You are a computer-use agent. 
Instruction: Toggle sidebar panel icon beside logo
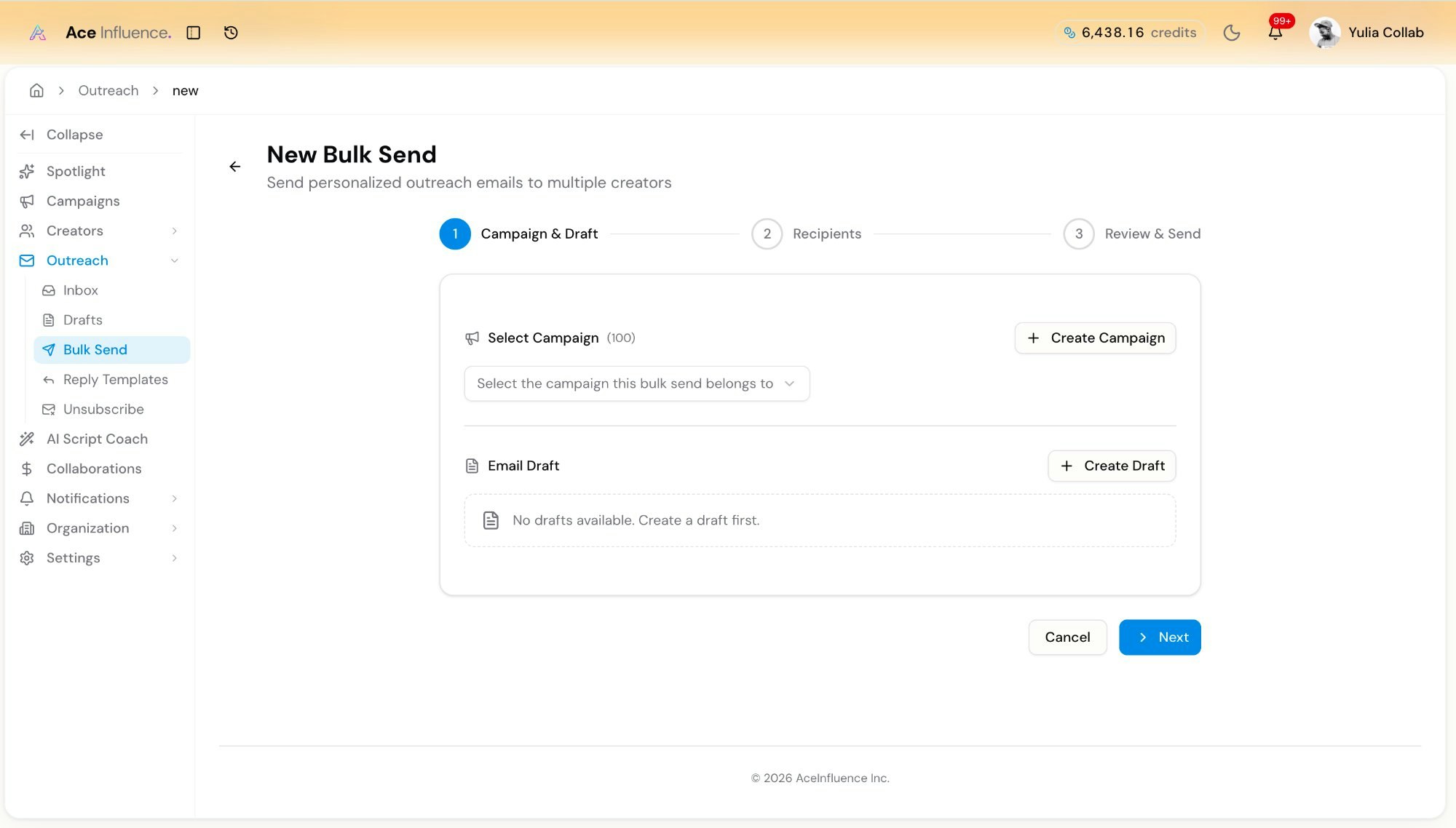coord(193,33)
